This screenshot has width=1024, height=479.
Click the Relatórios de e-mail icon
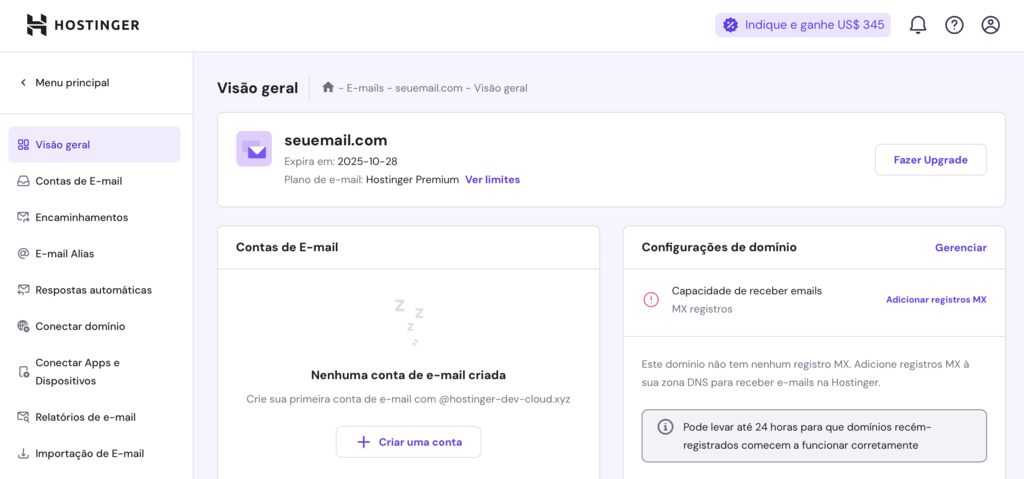[23, 417]
